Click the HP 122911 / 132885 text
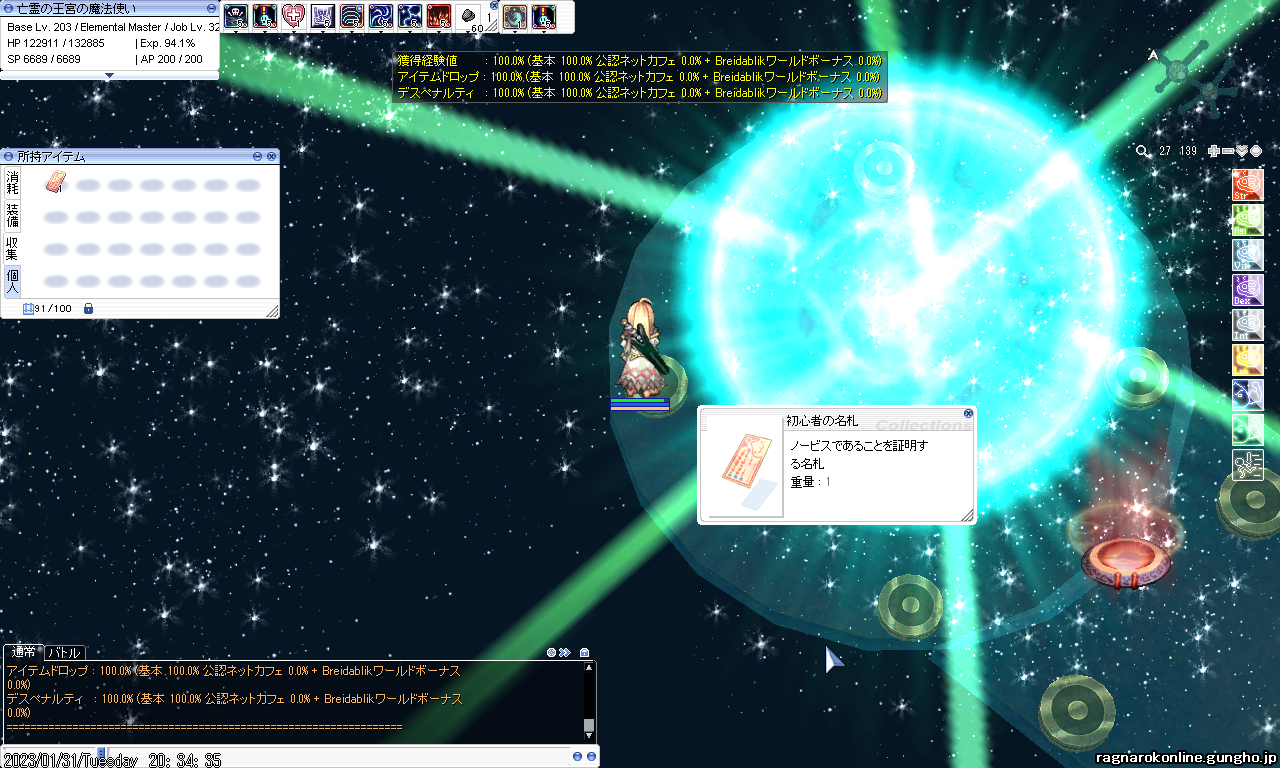 [x=56, y=43]
